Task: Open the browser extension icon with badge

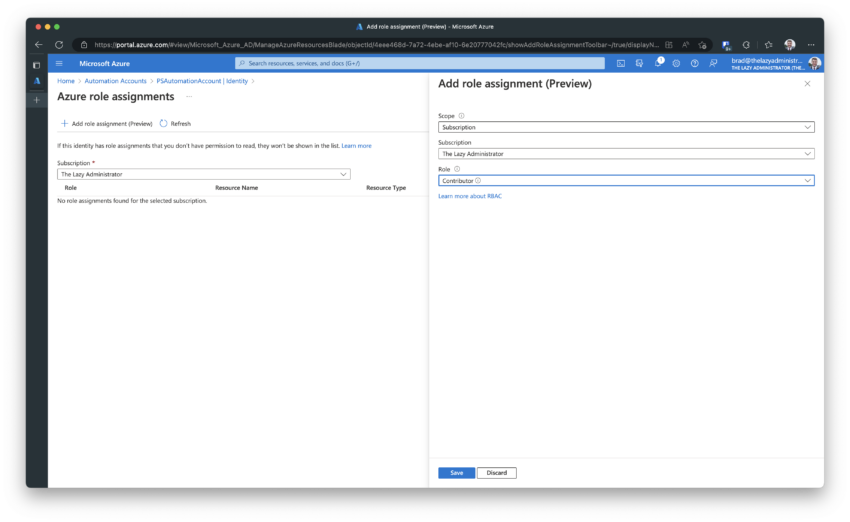Action: pos(726,44)
